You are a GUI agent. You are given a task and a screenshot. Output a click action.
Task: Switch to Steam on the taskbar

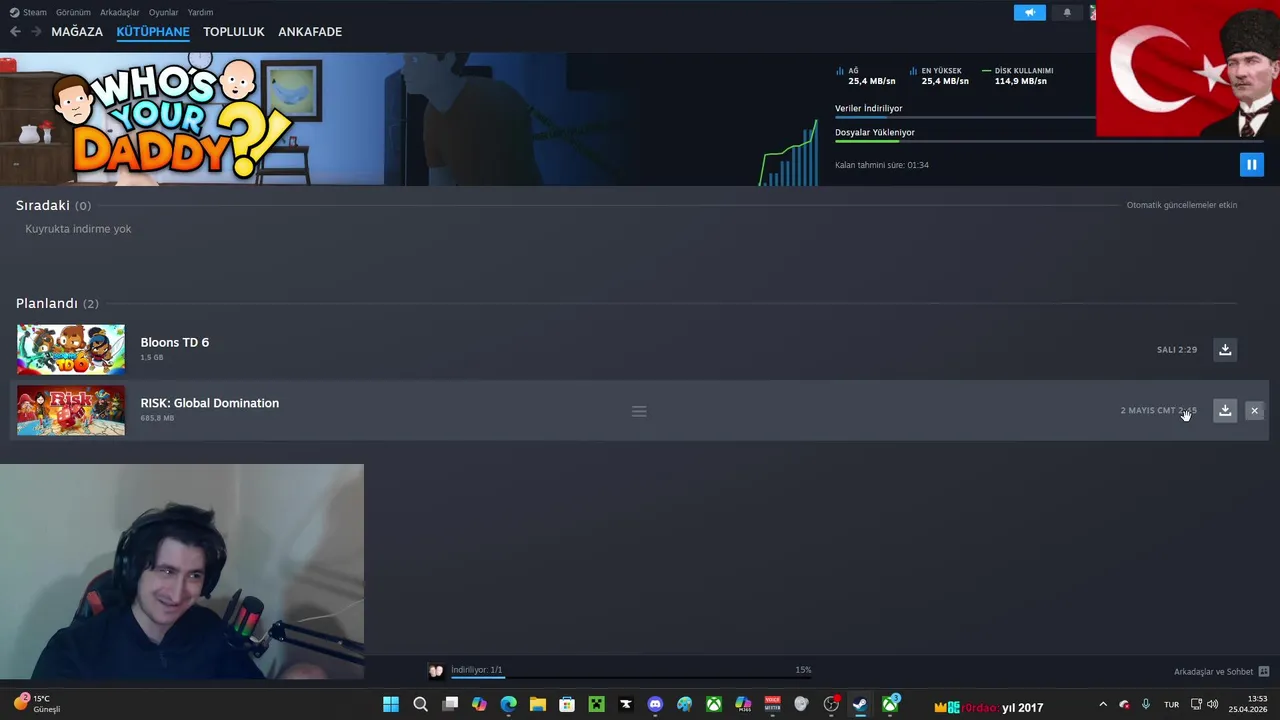pos(860,704)
